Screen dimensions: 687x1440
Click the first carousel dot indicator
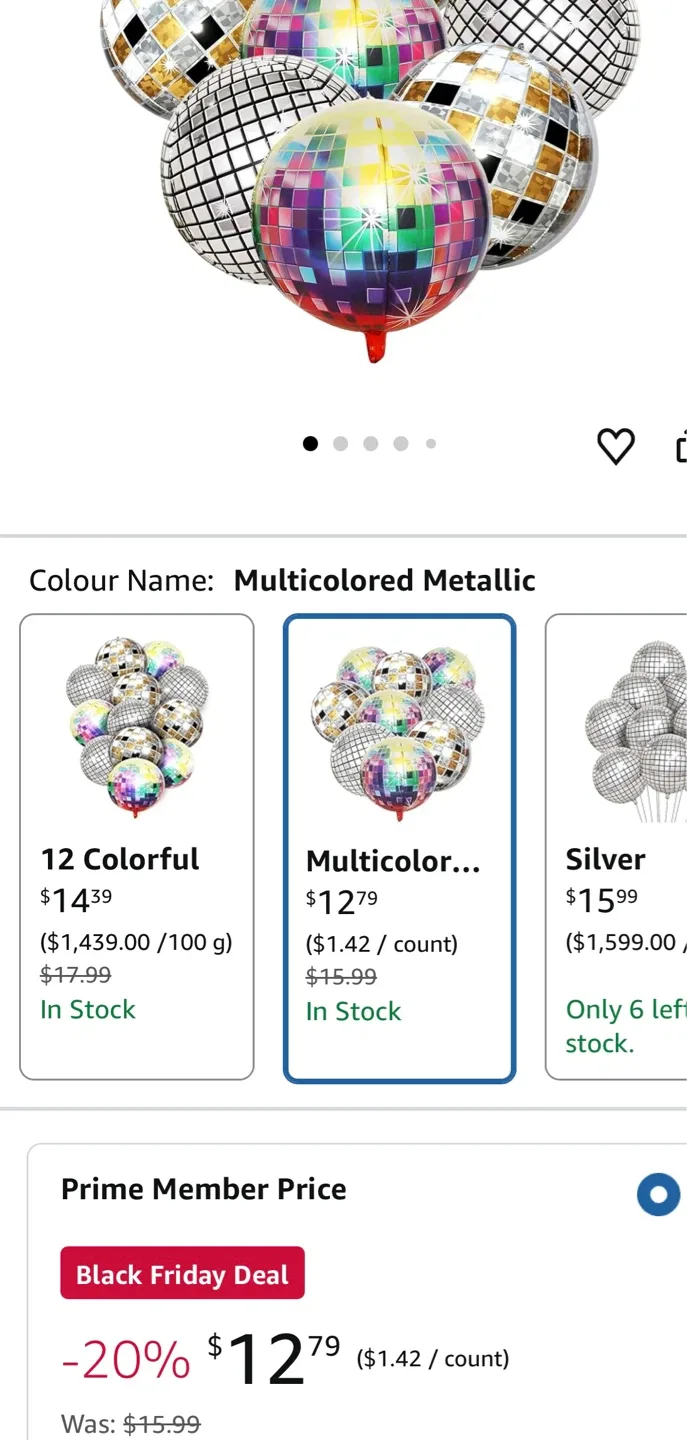311,443
